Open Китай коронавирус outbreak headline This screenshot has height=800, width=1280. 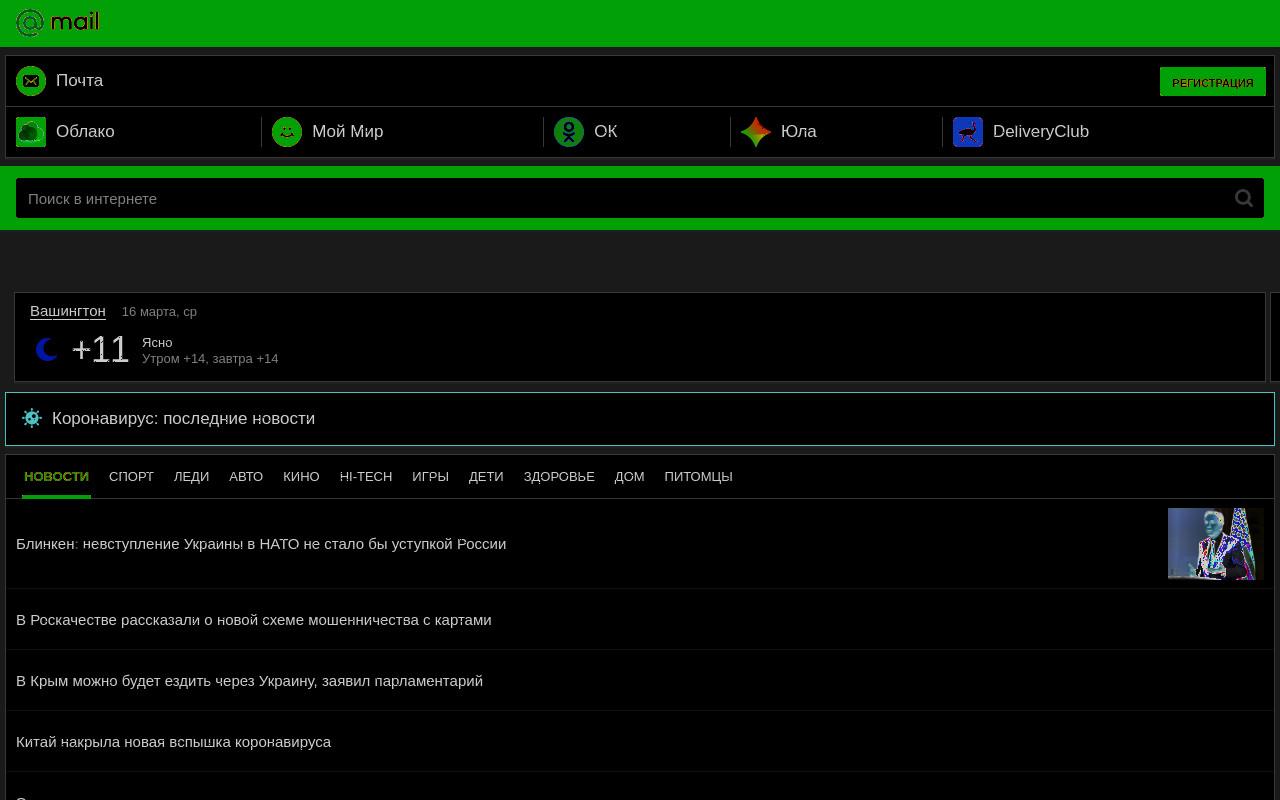coord(173,742)
